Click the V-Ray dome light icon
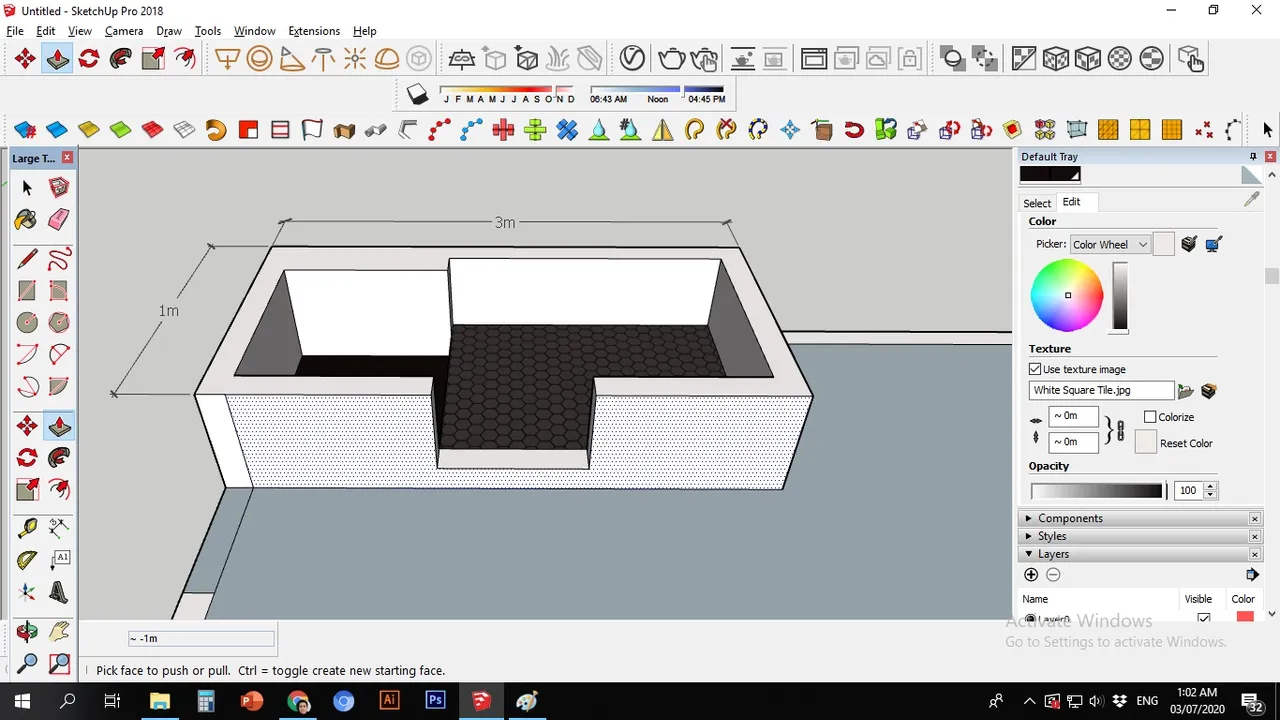This screenshot has height=720, width=1280. (387, 59)
